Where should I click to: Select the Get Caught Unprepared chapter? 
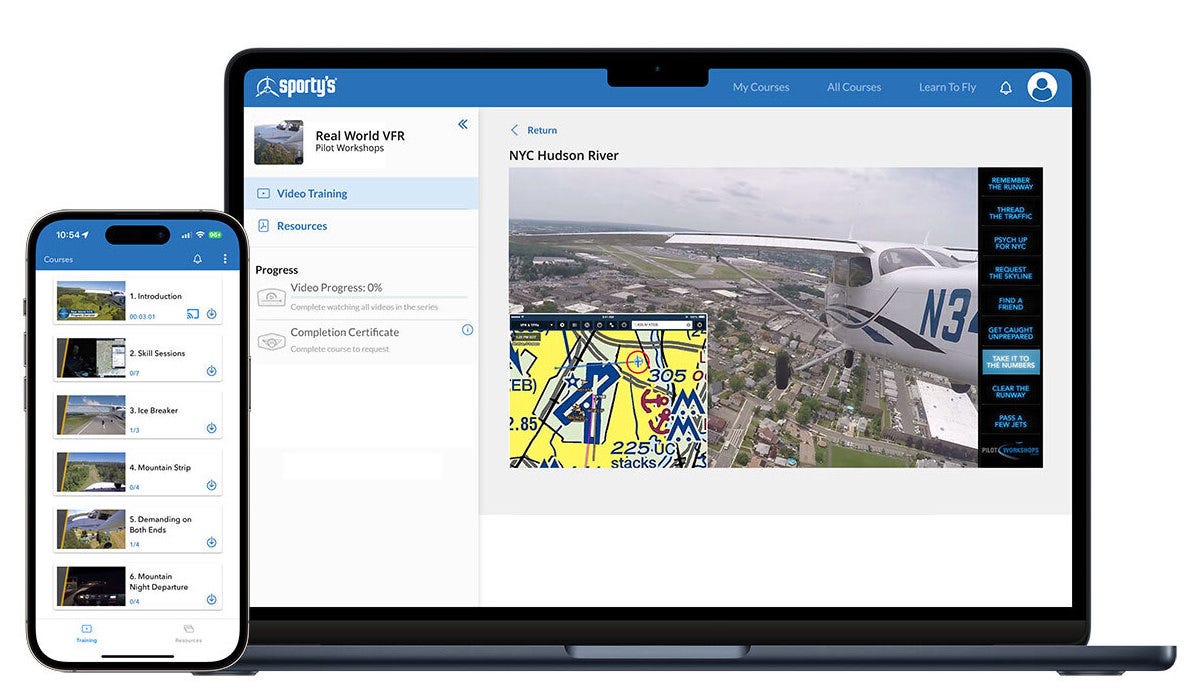click(1010, 333)
